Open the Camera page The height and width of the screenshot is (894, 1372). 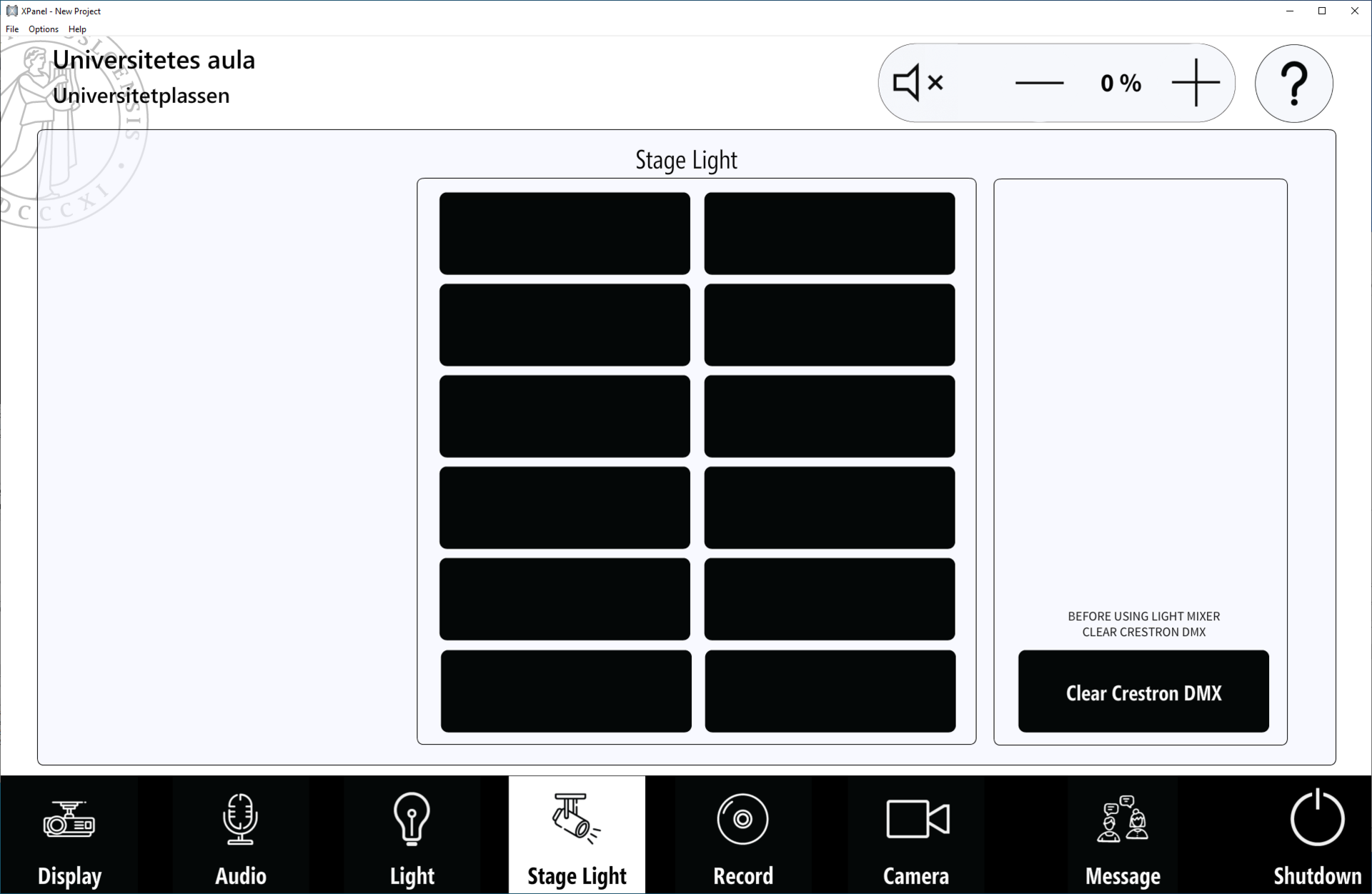point(916,835)
